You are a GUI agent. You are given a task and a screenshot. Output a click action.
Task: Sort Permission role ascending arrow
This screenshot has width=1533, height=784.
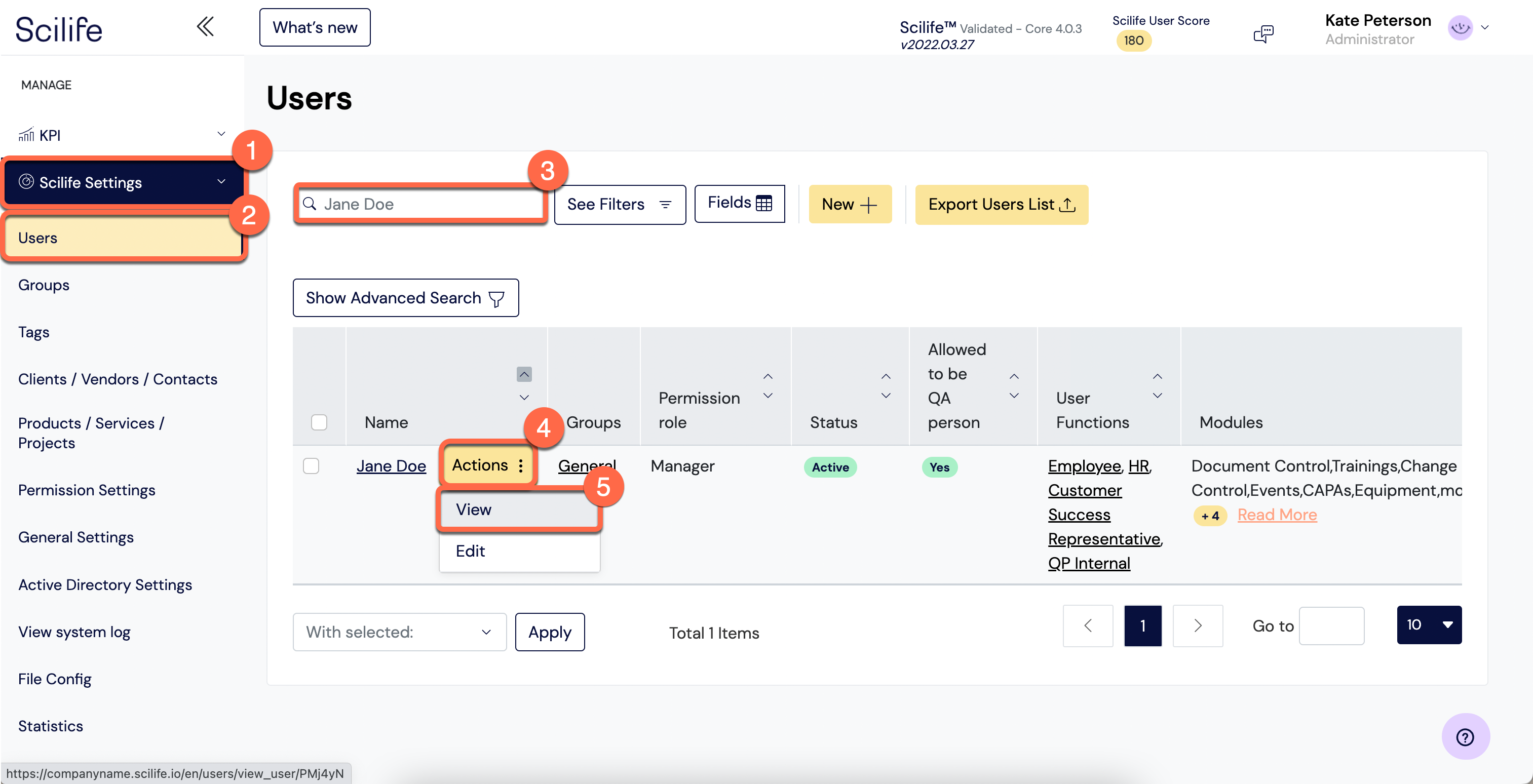click(x=768, y=376)
